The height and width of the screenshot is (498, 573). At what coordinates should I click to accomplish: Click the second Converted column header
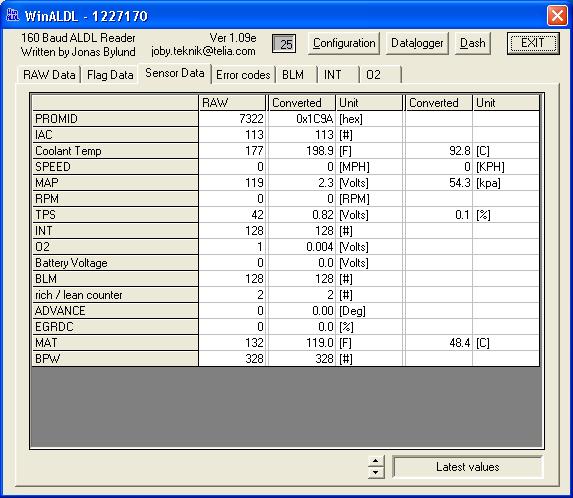pos(439,103)
